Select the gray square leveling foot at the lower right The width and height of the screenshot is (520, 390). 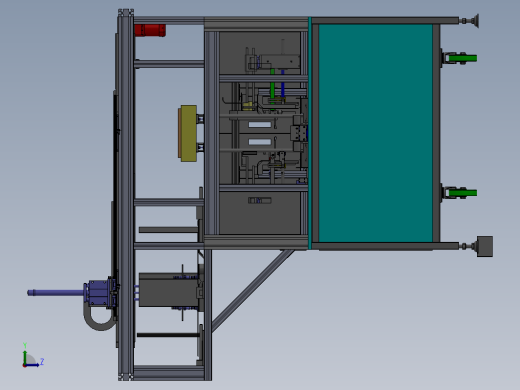click(485, 246)
